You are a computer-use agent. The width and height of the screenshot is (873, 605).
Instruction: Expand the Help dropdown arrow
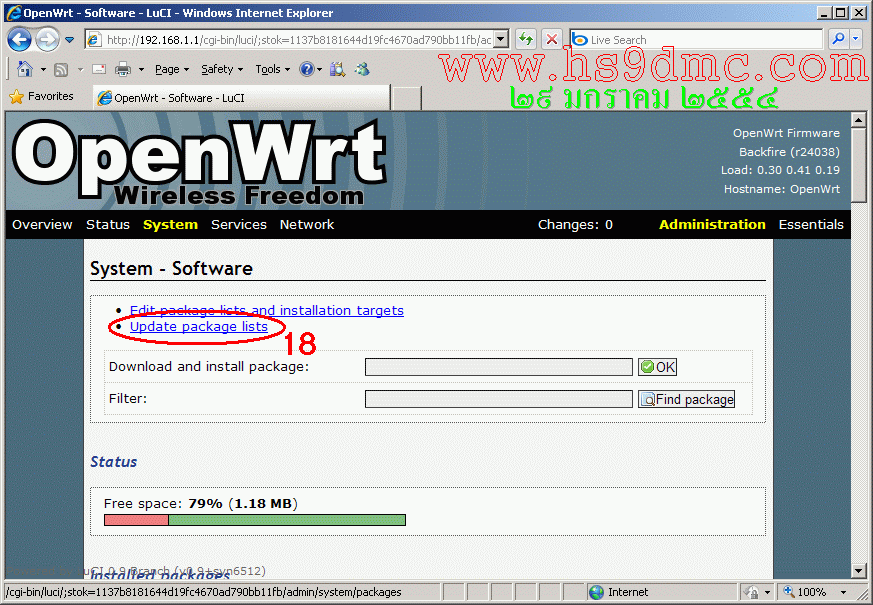(x=320, y=70)
